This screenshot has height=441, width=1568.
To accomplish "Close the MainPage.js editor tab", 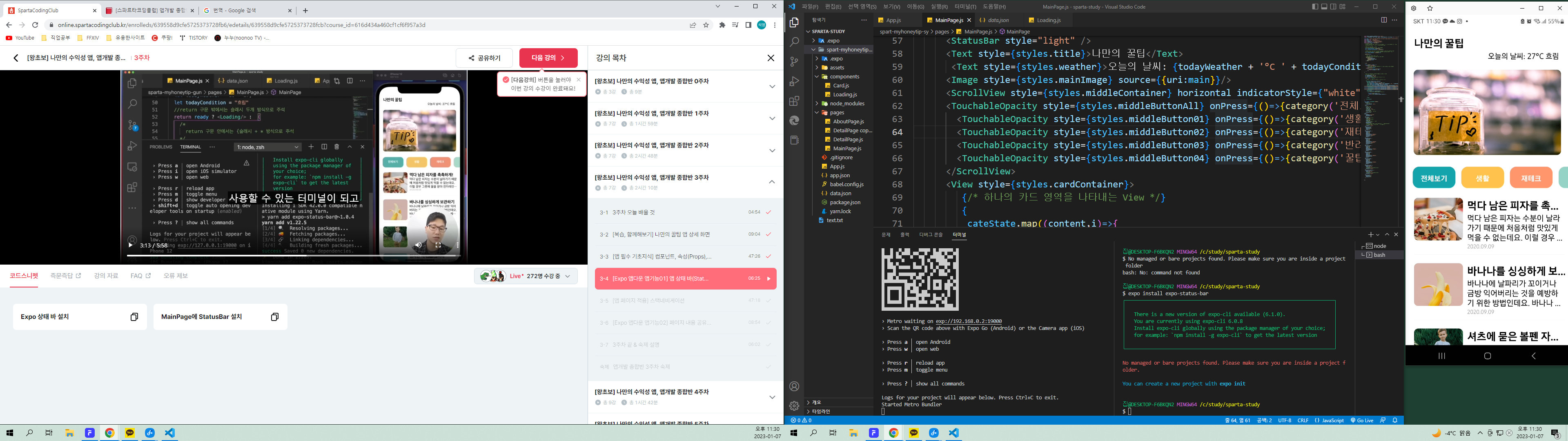I will [969, 20].
